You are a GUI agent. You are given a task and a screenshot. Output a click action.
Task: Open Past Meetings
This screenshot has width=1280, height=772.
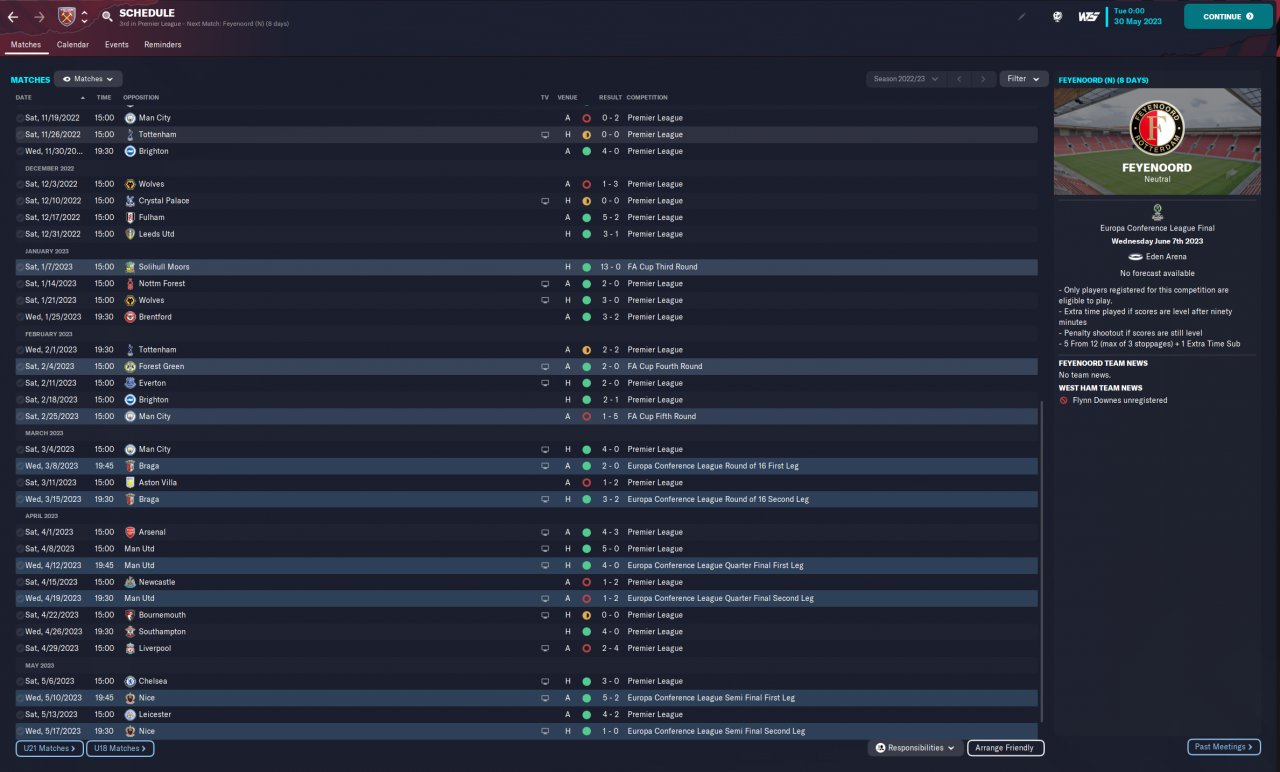[x=1224, y=747]
